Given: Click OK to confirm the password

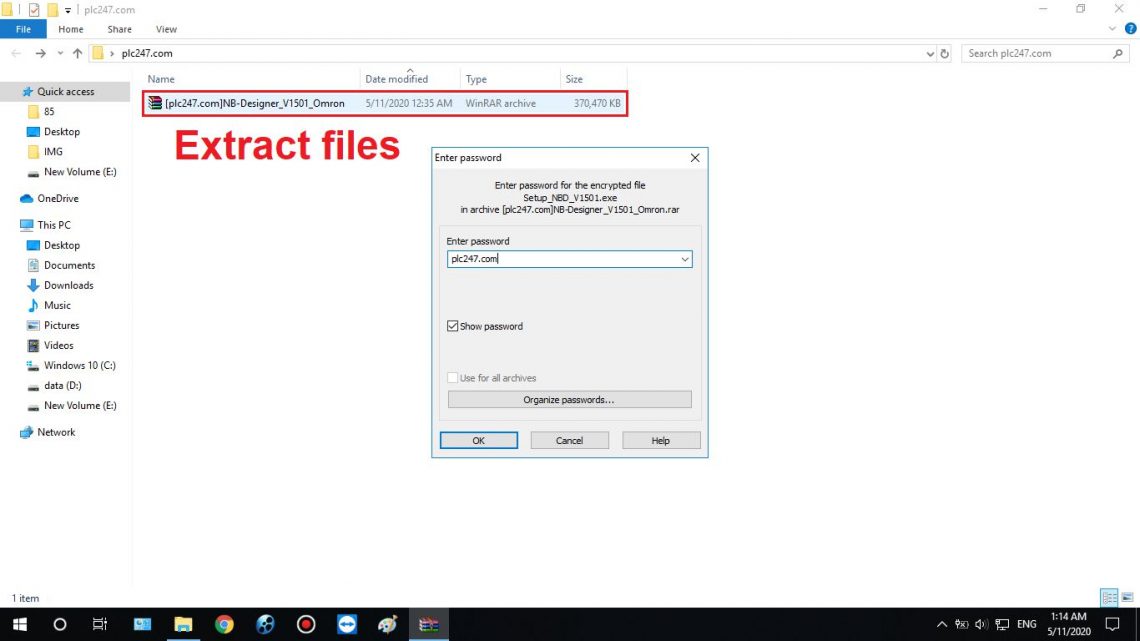Looking at the screenshot, I should (x=478, y=440).
